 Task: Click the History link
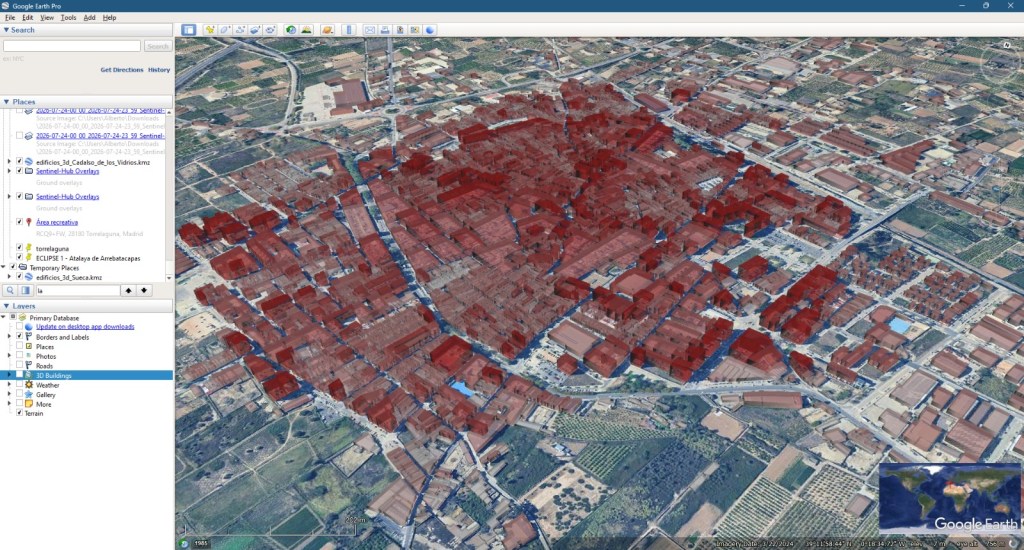159,70
